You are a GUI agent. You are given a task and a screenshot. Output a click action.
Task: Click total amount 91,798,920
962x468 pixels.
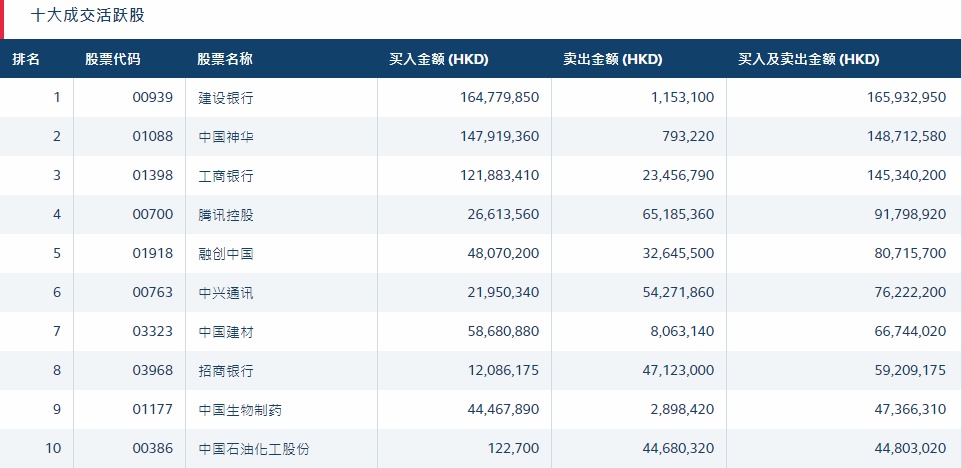[x=910, y=214]
